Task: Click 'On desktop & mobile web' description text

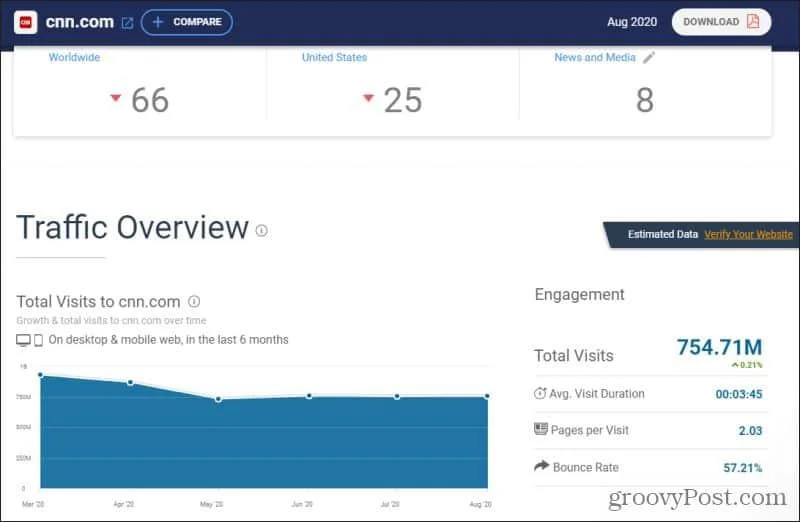Action: [x=168, y=340]
